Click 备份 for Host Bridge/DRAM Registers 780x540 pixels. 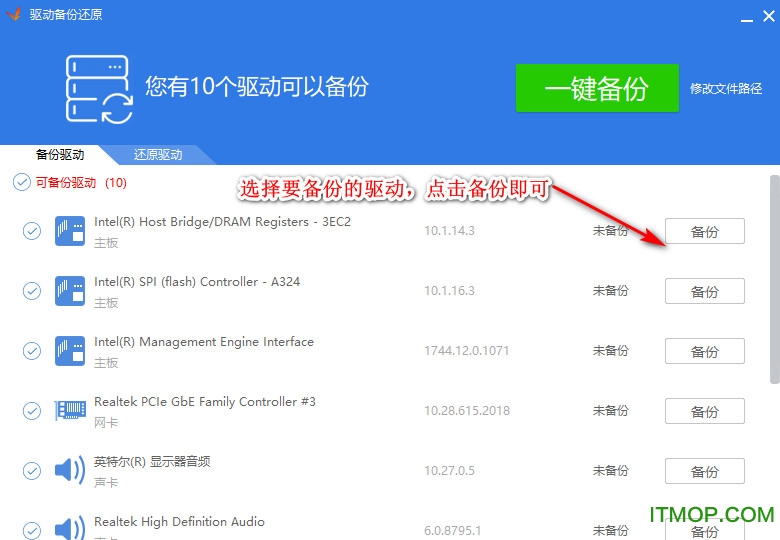(704, 231)
